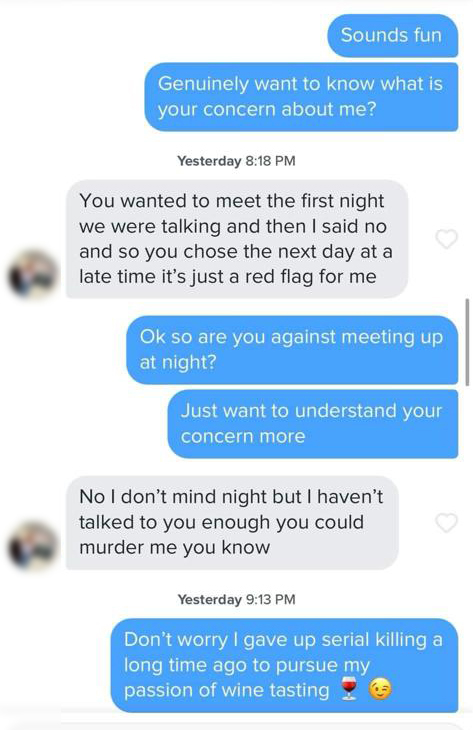Tap 'Don't worry I gave up serial killing' bubble
The height and width of the screenshot is (730, 473).
coord(284,665)
